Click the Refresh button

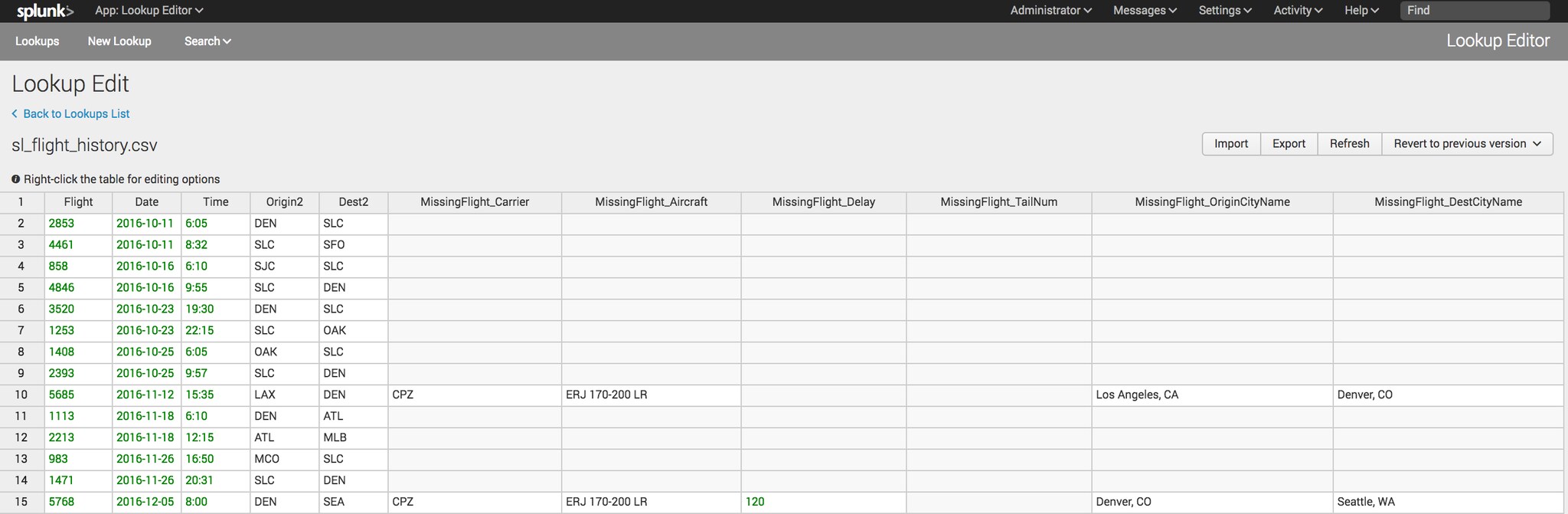[x=1349, y=144]
